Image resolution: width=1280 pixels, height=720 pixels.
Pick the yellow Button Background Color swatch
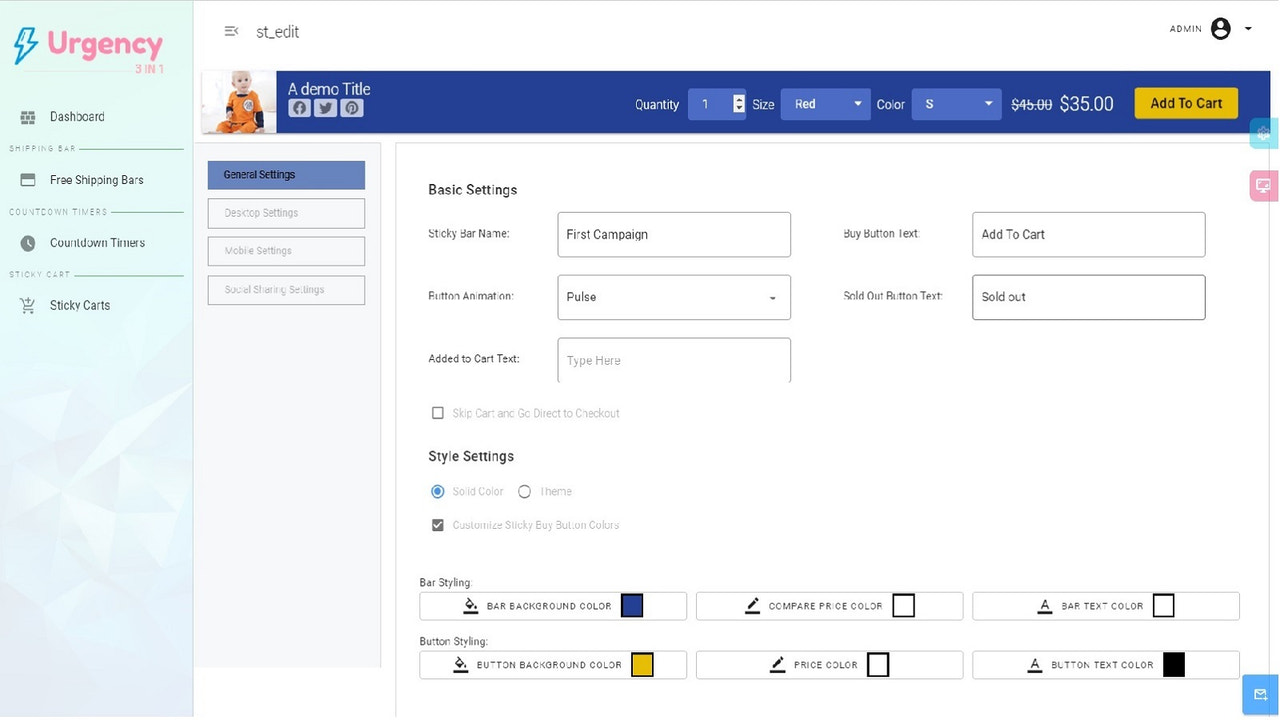(x=643, y=665)
